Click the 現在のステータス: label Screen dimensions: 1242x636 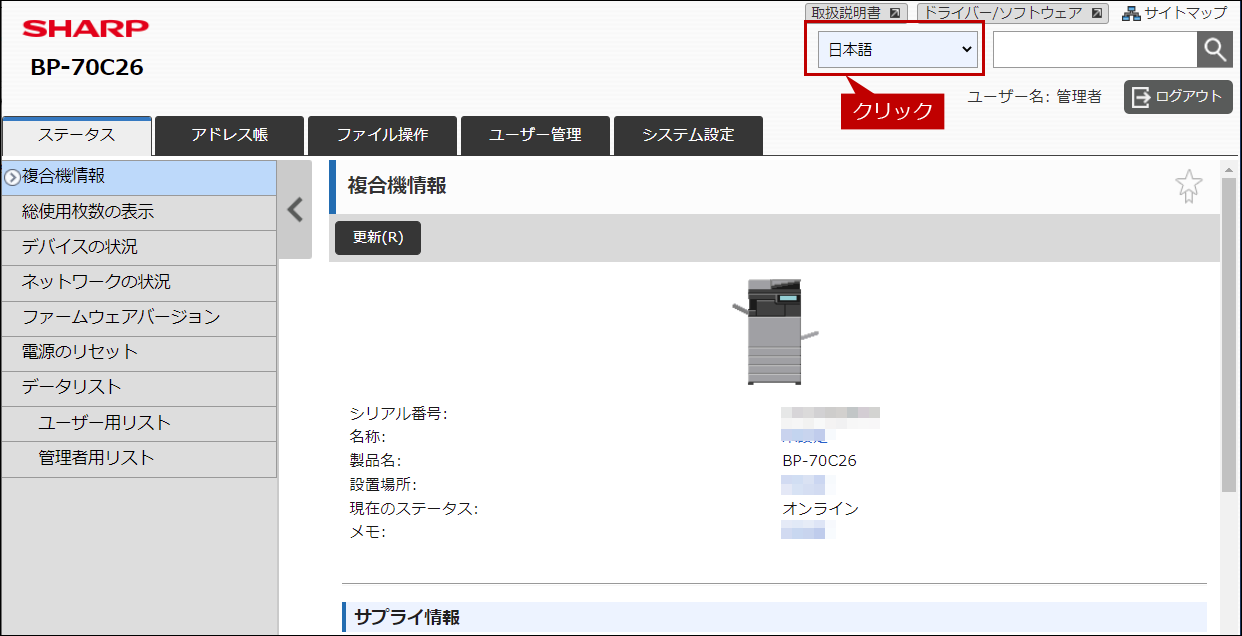pyautogui.click(x=414, y=509)
